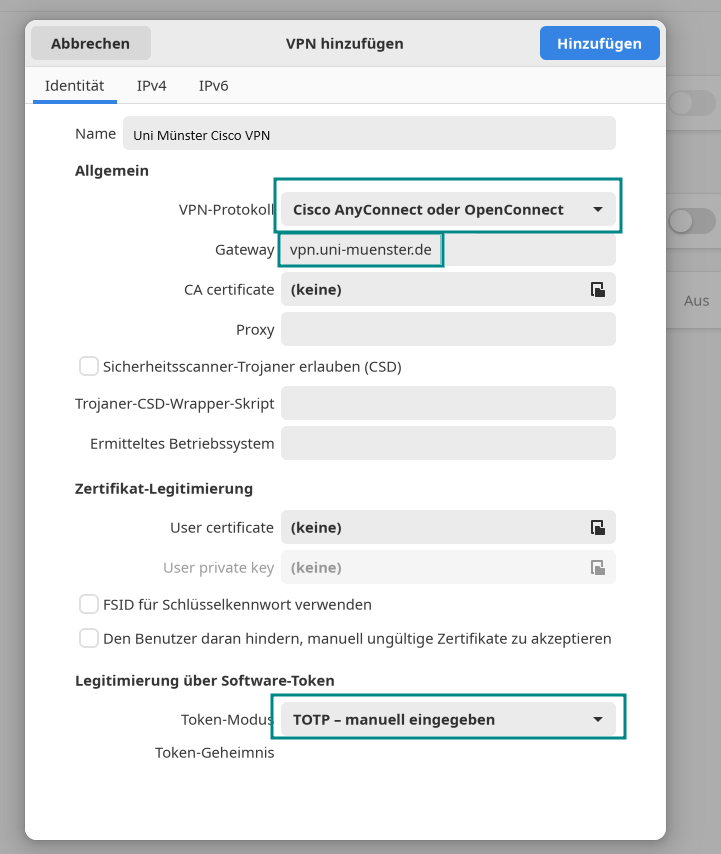This screenshot has width=721, height=854.
Task: Select the Trojaner-CSD-Wrapper-Skript field
Action: coord(448,403)
